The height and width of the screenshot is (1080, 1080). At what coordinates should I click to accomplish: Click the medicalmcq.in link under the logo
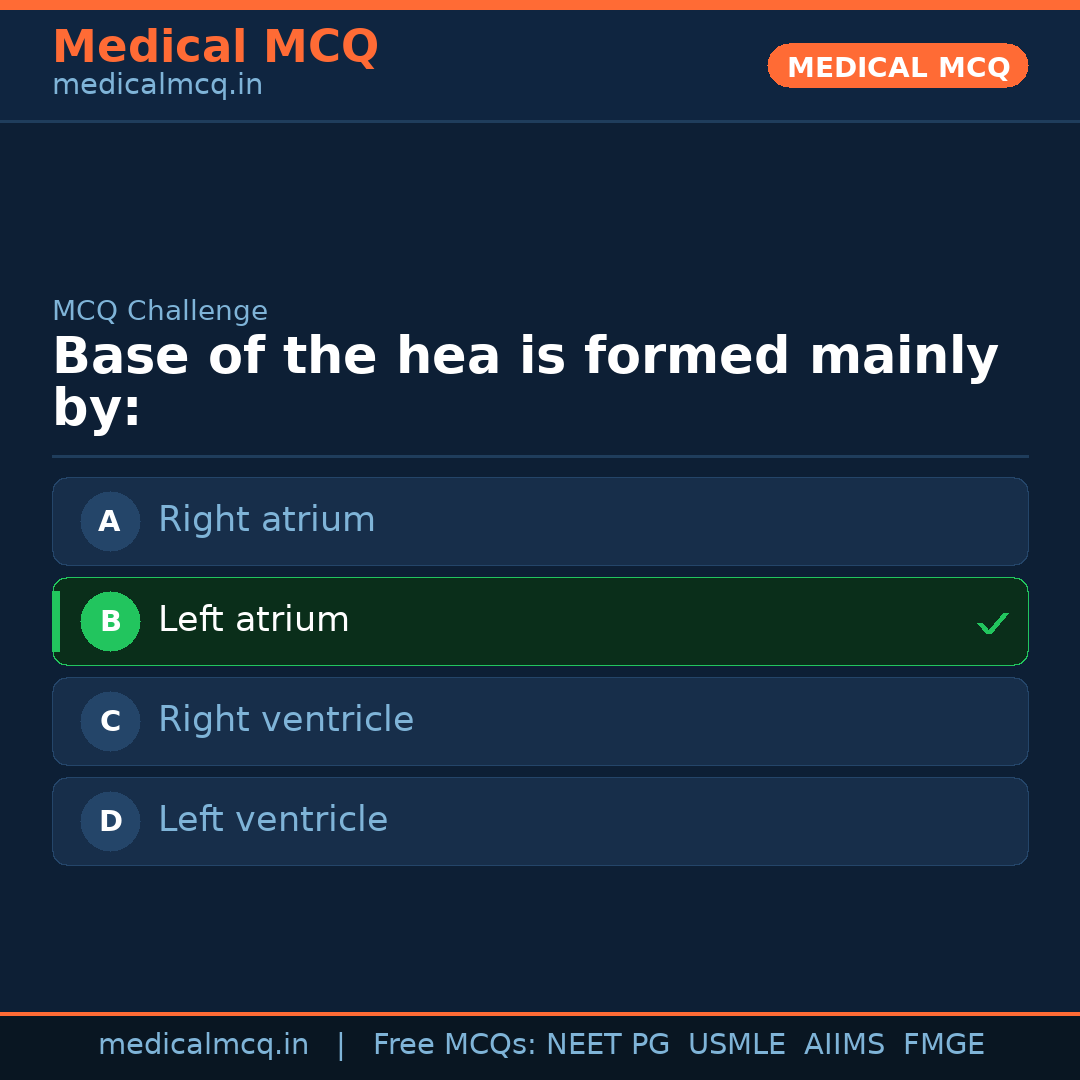click(x=157, y=84)
